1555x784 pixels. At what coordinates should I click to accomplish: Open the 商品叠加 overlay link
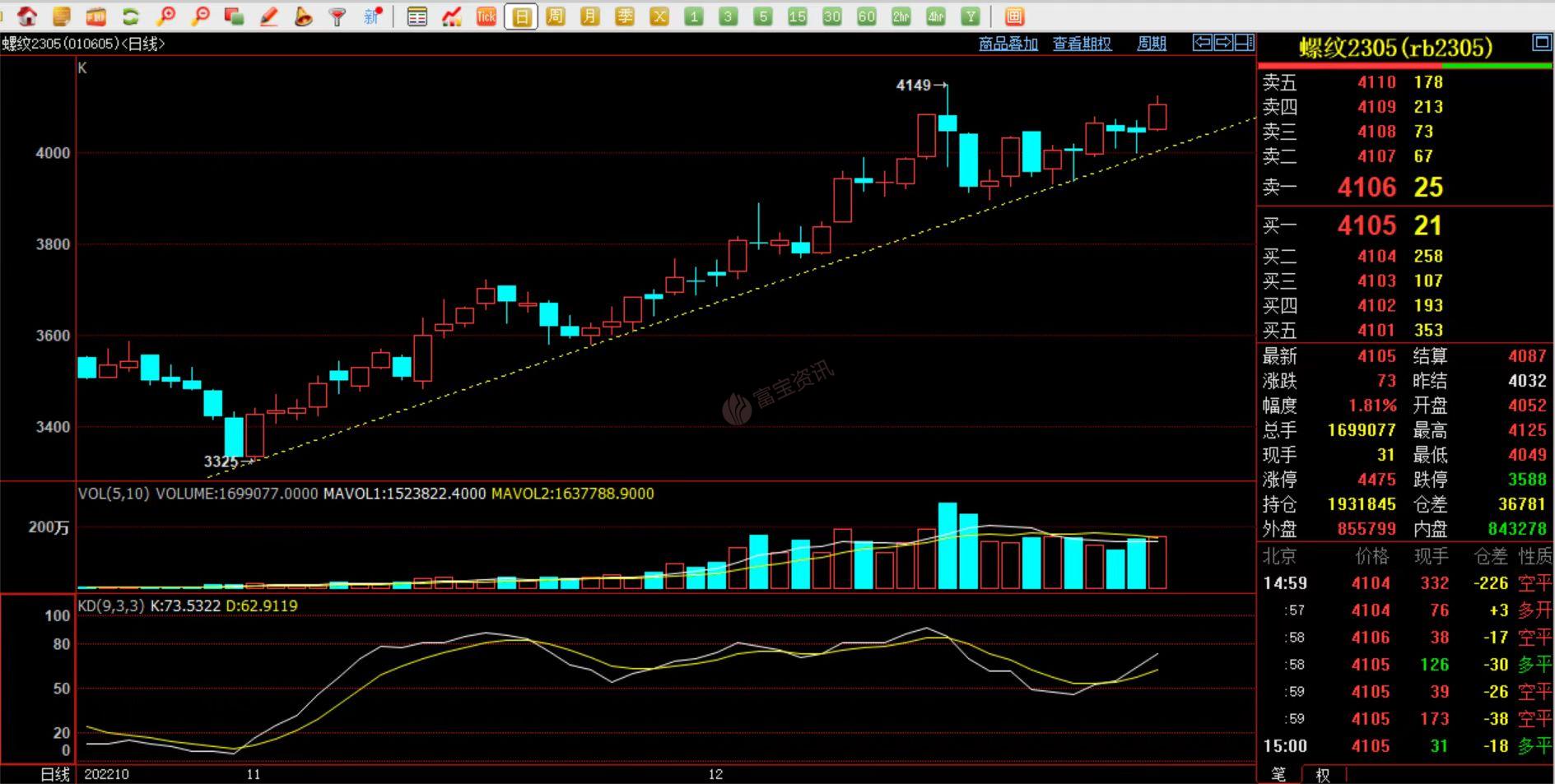tap(1008, 44)
